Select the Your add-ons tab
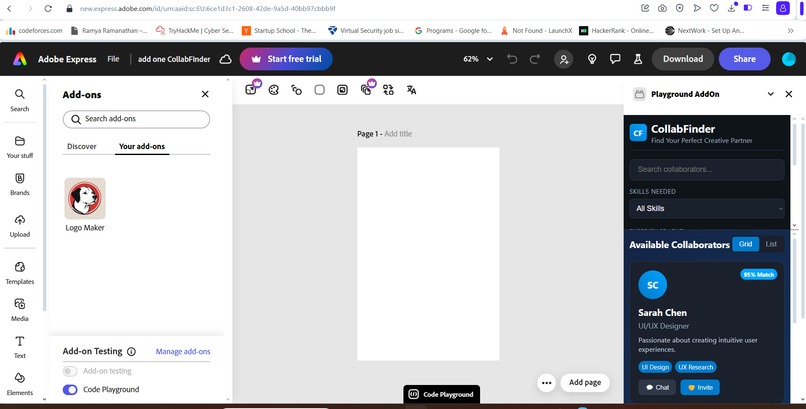This screenshot has height=409, width=806. click(x=142, y=146)
